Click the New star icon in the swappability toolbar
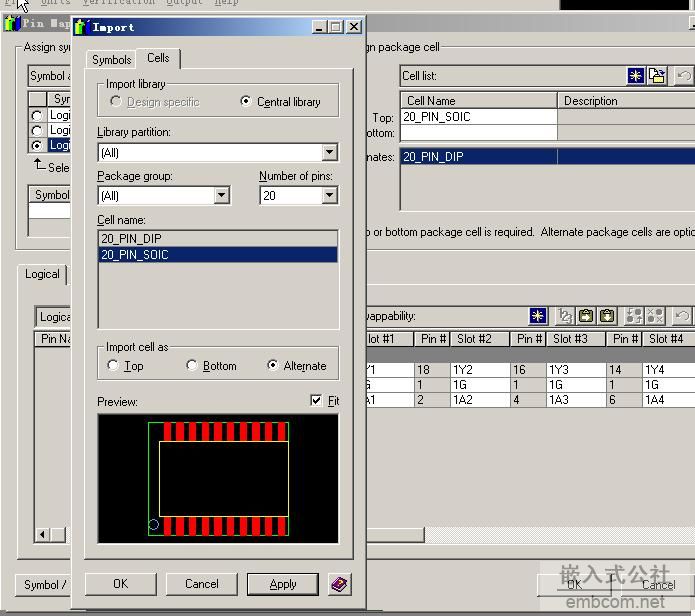This screenshot has height=616, width=695. pos(538,316)
